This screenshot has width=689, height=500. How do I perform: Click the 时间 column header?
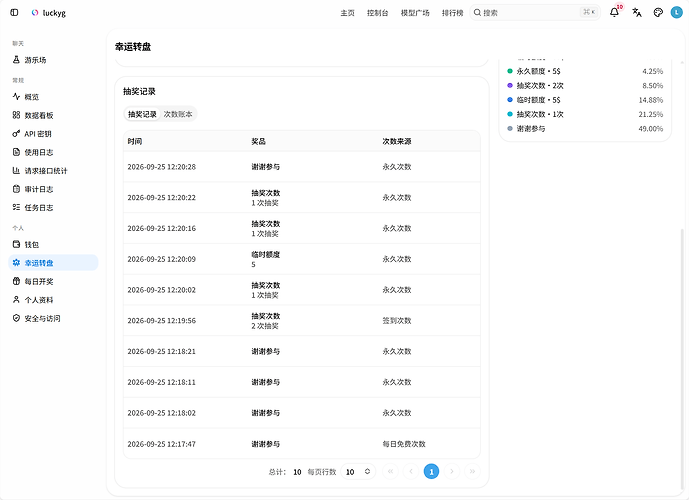click(x=134, y=141)
